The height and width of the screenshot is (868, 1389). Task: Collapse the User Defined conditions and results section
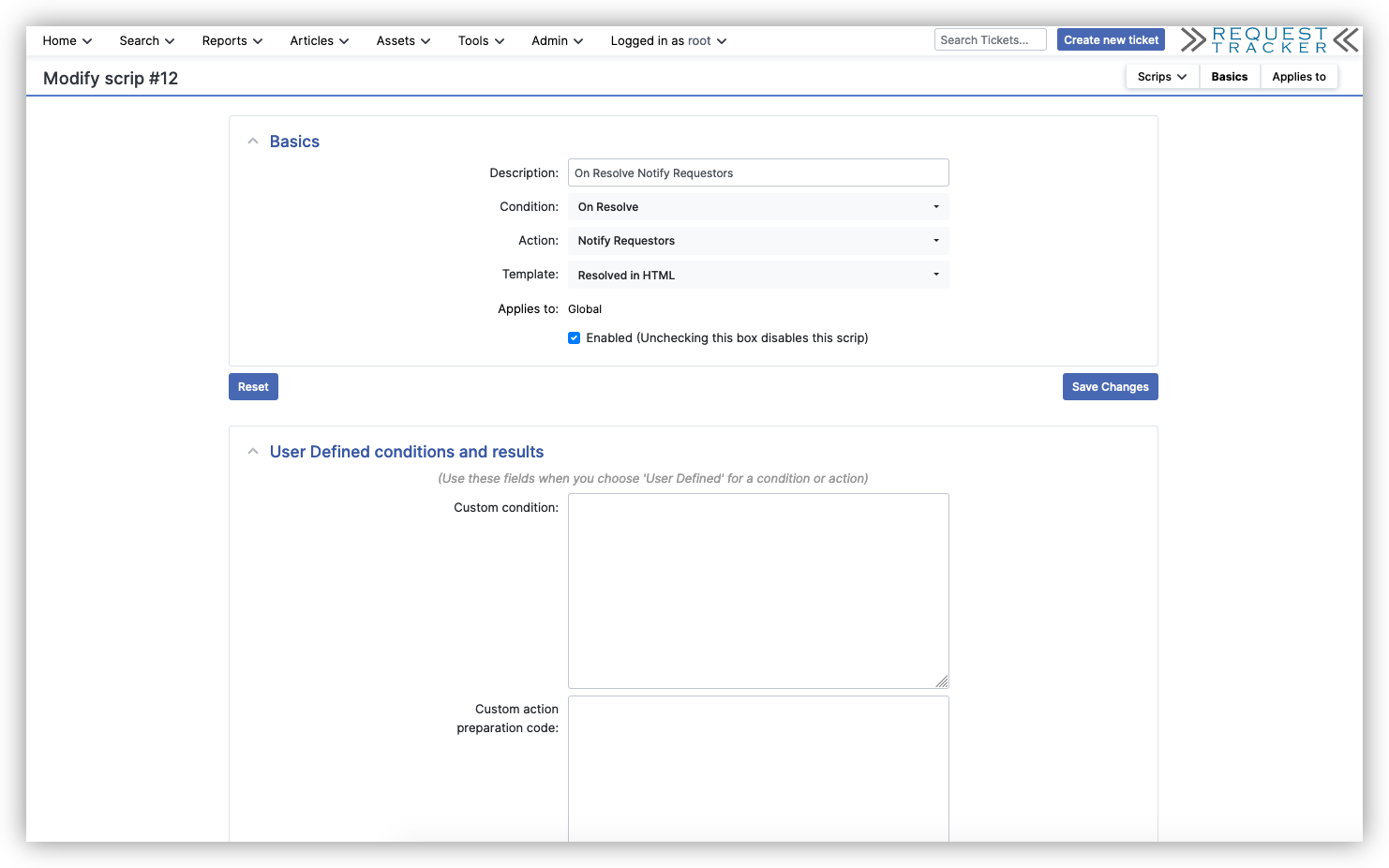point(253,451)
